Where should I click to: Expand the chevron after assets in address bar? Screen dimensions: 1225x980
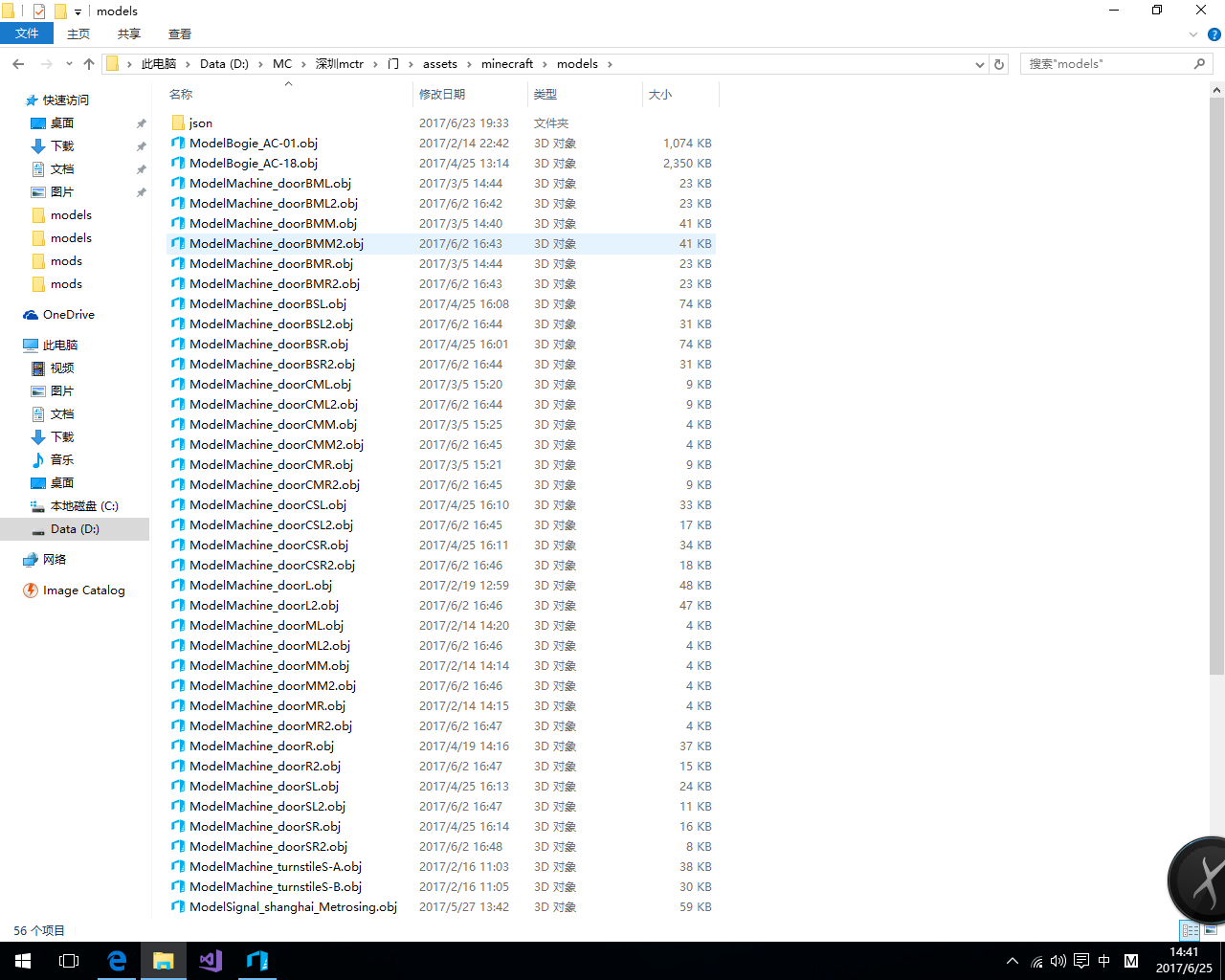click(x=469, y=64)
